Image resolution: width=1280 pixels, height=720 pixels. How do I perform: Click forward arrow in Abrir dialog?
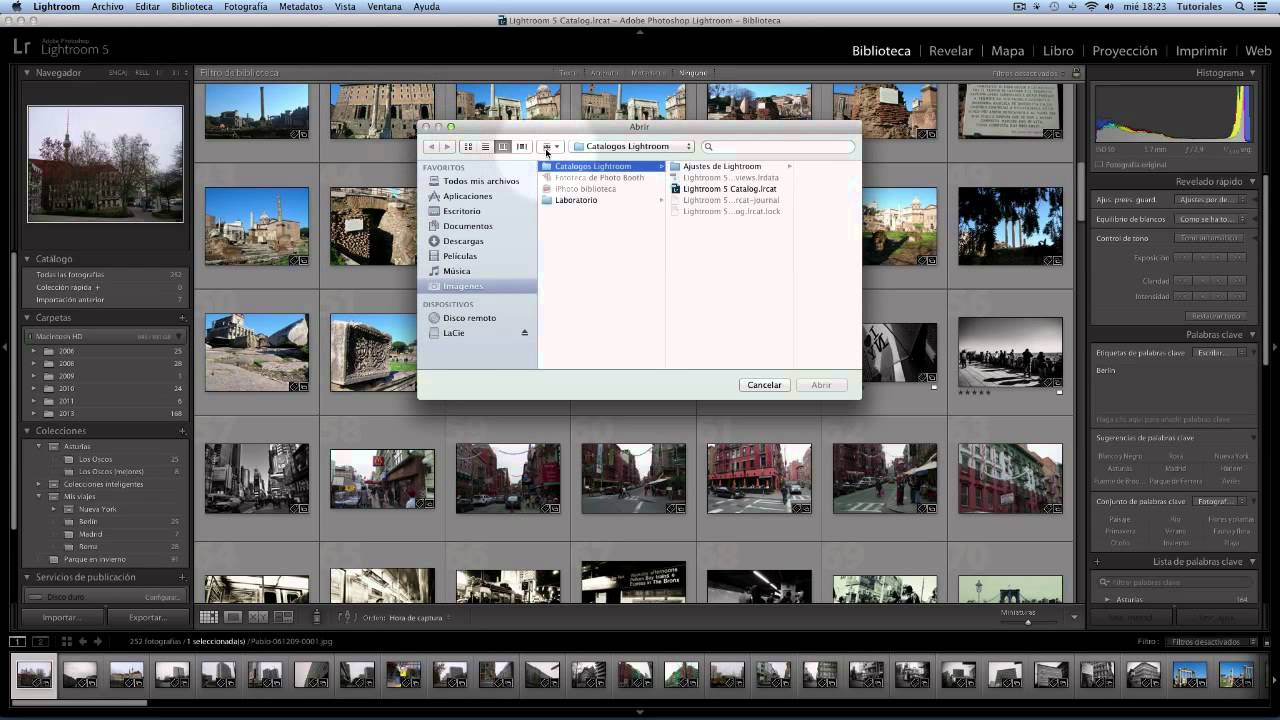(x=447, y=147)
